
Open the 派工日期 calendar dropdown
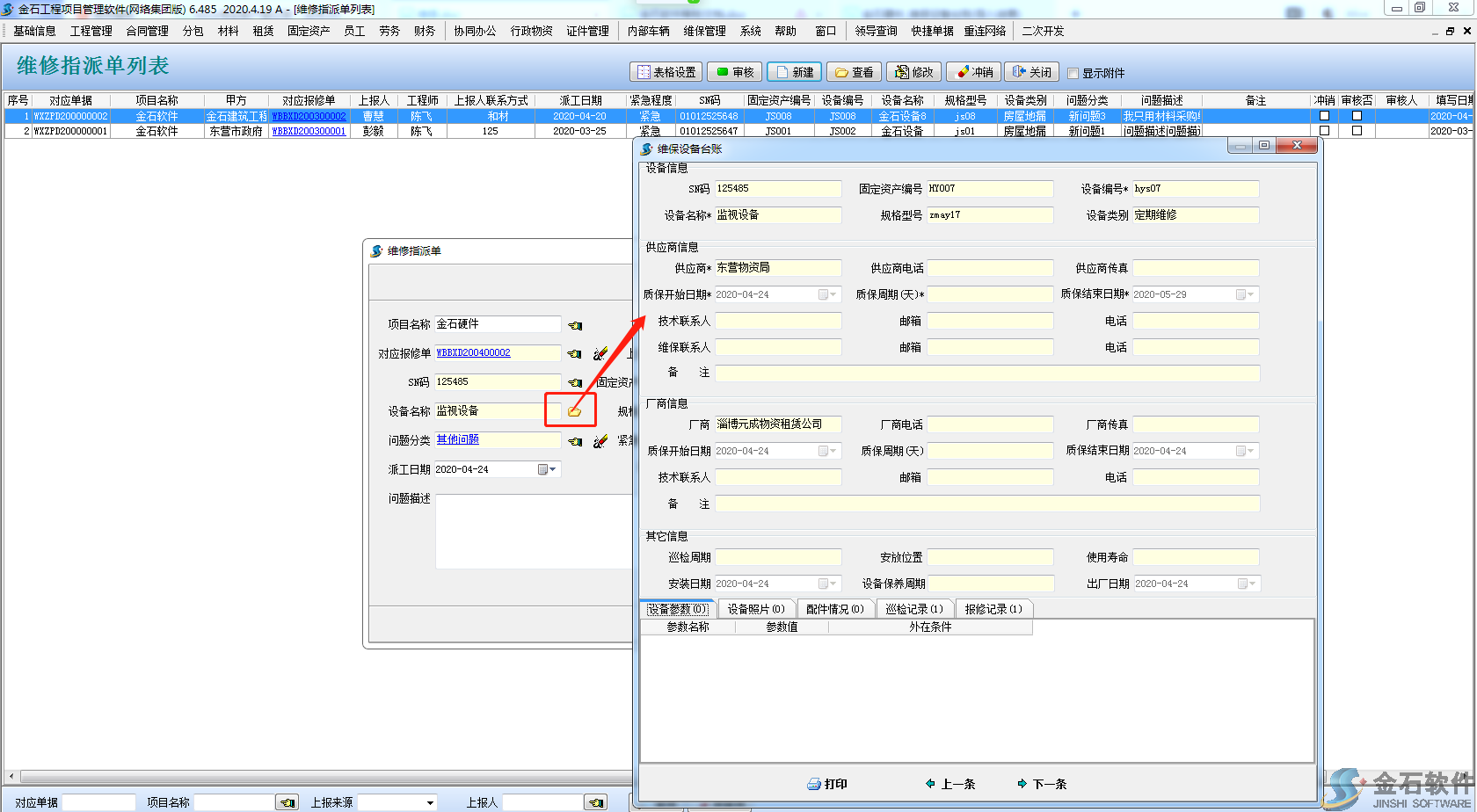pyautogui.click(x=548, y=469)
